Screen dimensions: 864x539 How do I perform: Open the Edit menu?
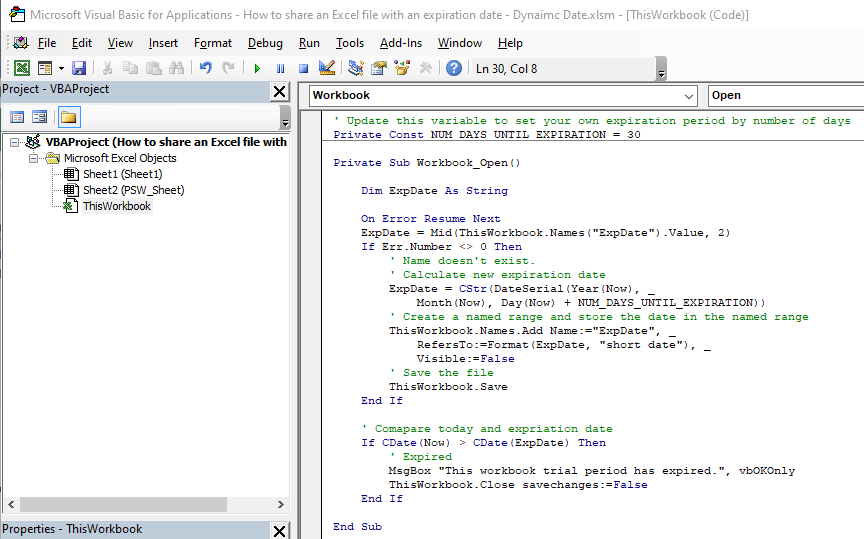coord(82,43)
